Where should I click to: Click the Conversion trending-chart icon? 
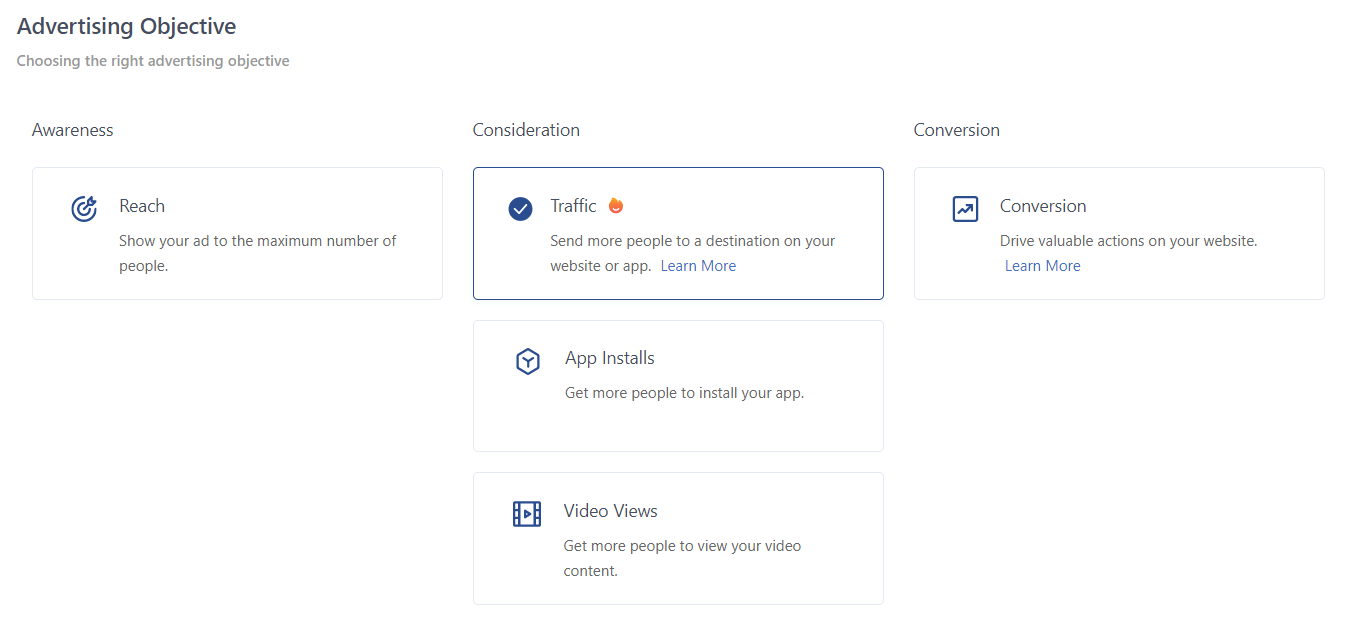pos(966,209)
